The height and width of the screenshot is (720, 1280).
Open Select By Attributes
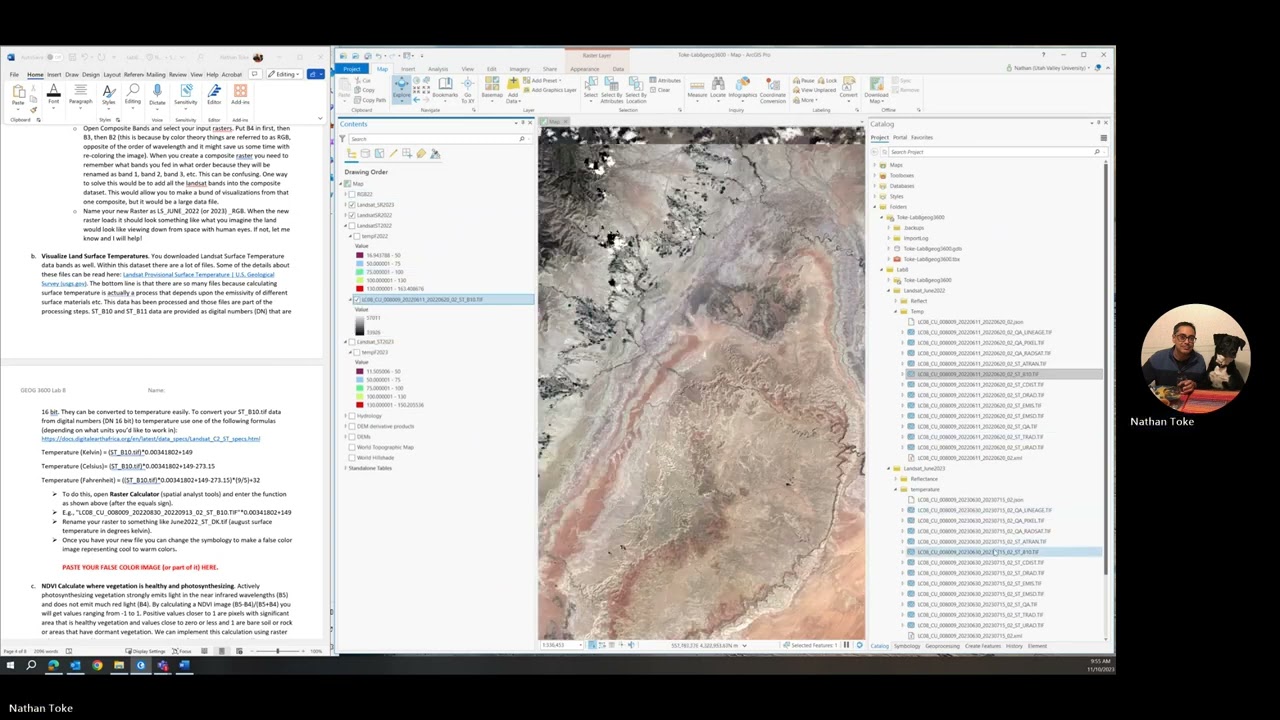611,89
